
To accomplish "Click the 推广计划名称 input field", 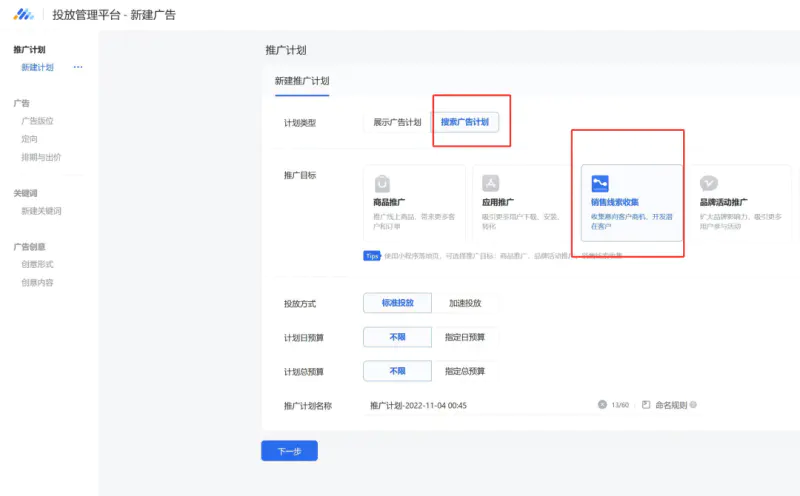I will click(x=480, y=405).
